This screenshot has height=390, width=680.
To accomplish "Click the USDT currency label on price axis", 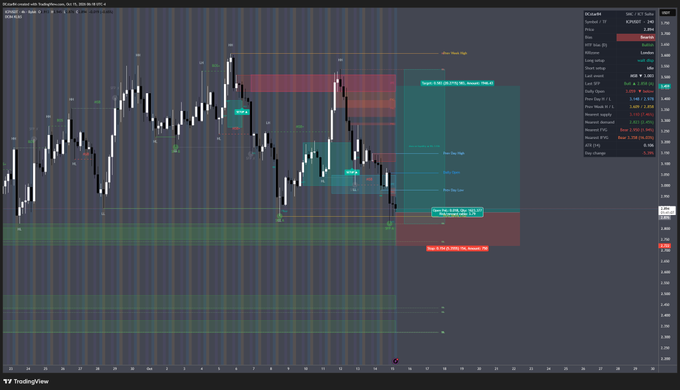I will (665, 13).
